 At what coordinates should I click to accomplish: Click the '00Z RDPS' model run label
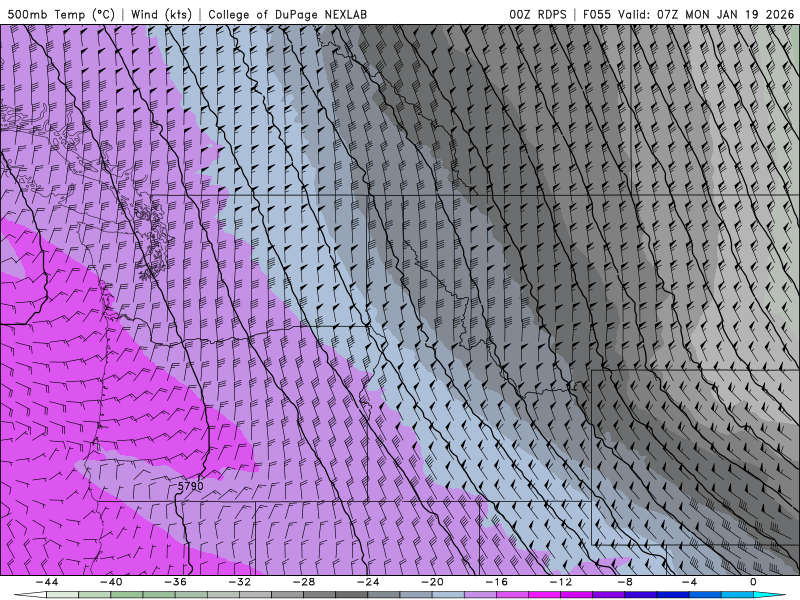click(538, 14)
